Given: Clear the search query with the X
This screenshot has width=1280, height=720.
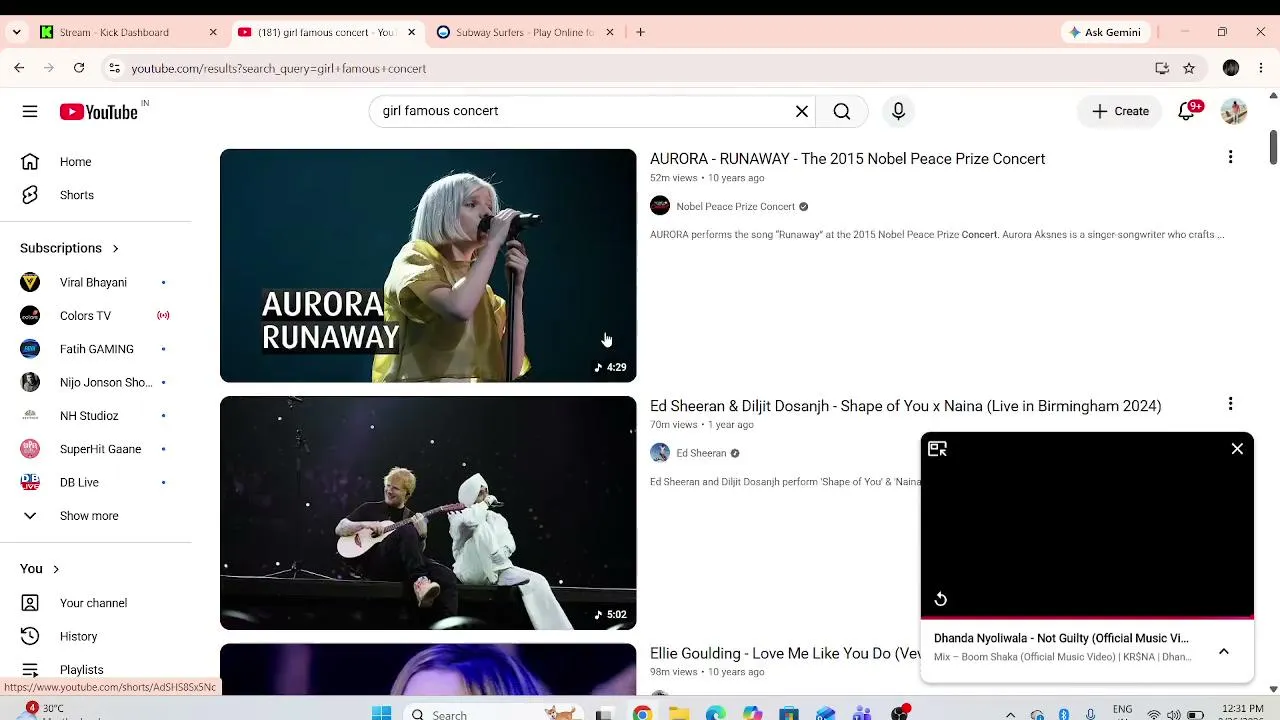Looking at the screenshot, I should click(802, 111).
